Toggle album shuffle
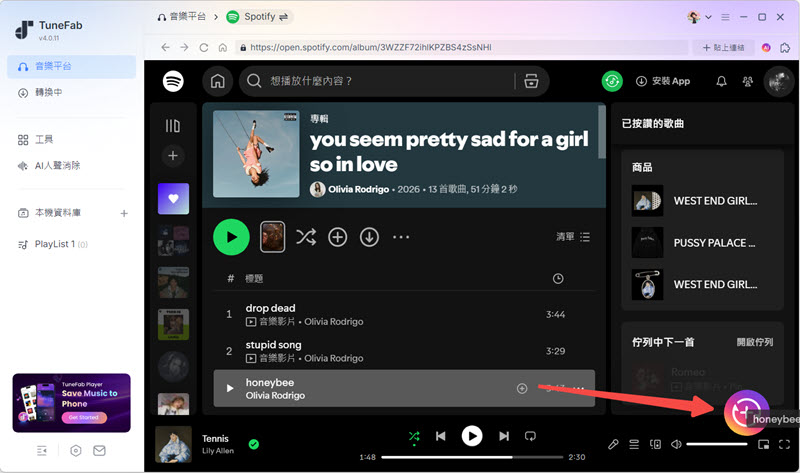 306,237
